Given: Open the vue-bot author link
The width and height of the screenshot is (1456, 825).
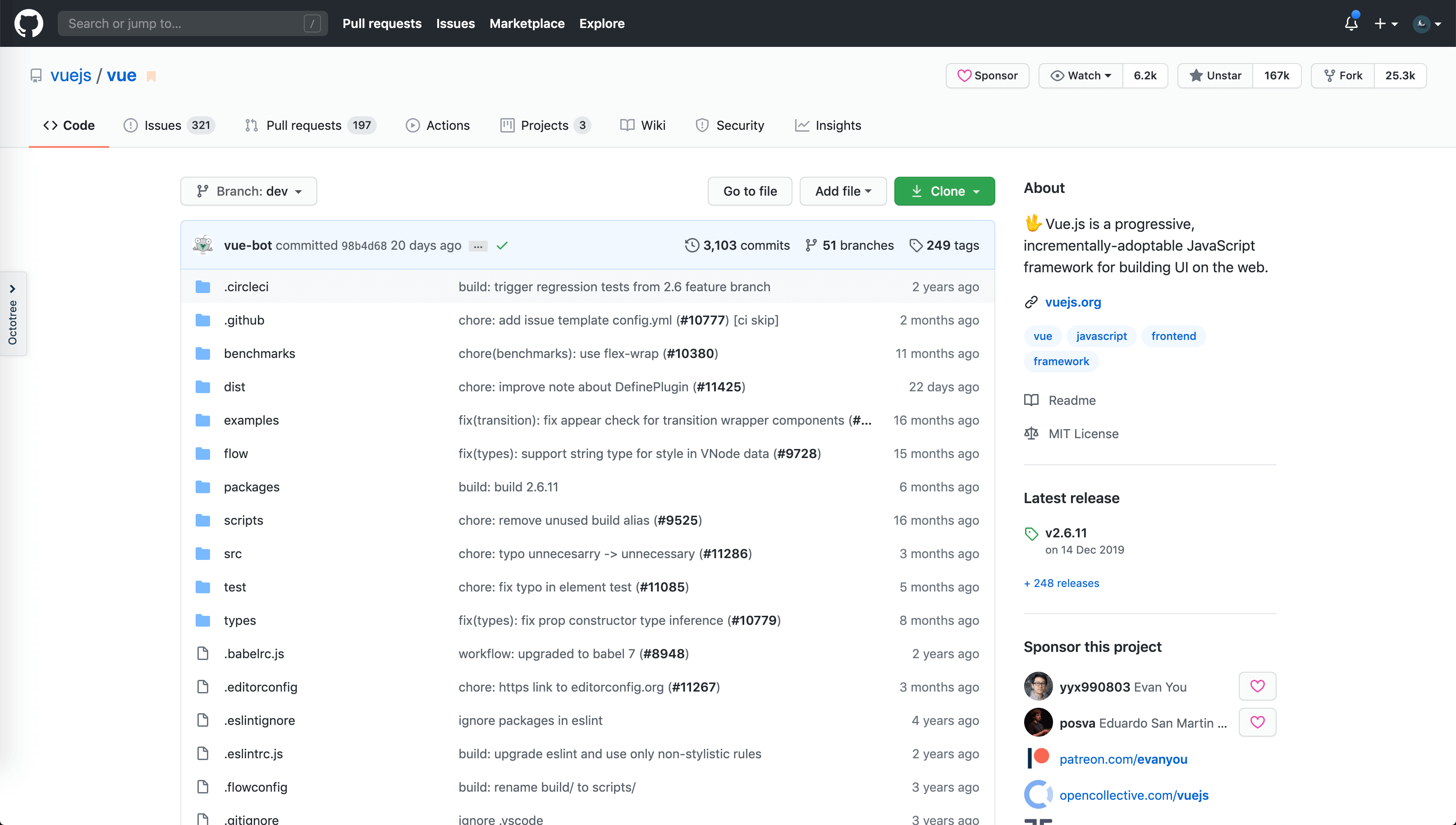Looking at the screenshot, I should pos(247,245).
